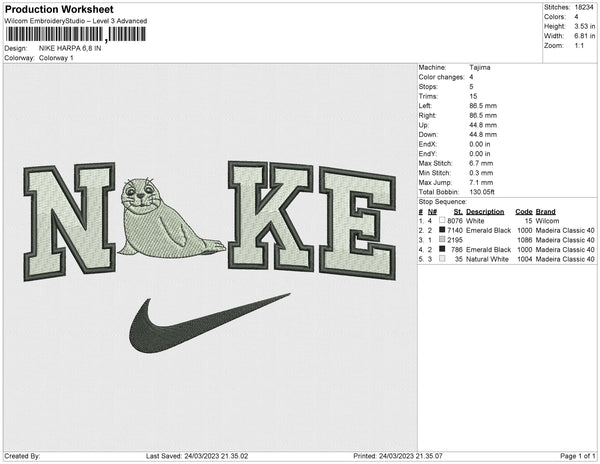600x464 pixels.
Task: Click the Machine value 'Tajima'
Action: pyautogui.click(x=480, y=67)
